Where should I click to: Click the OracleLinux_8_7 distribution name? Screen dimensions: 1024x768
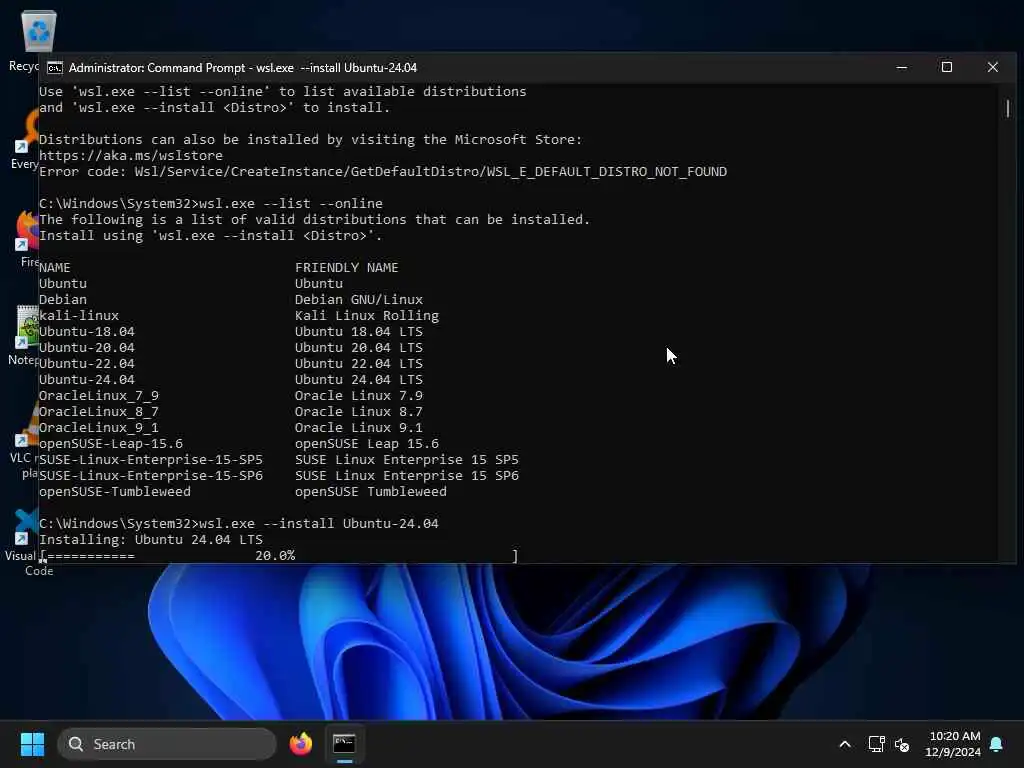(99, 411)
